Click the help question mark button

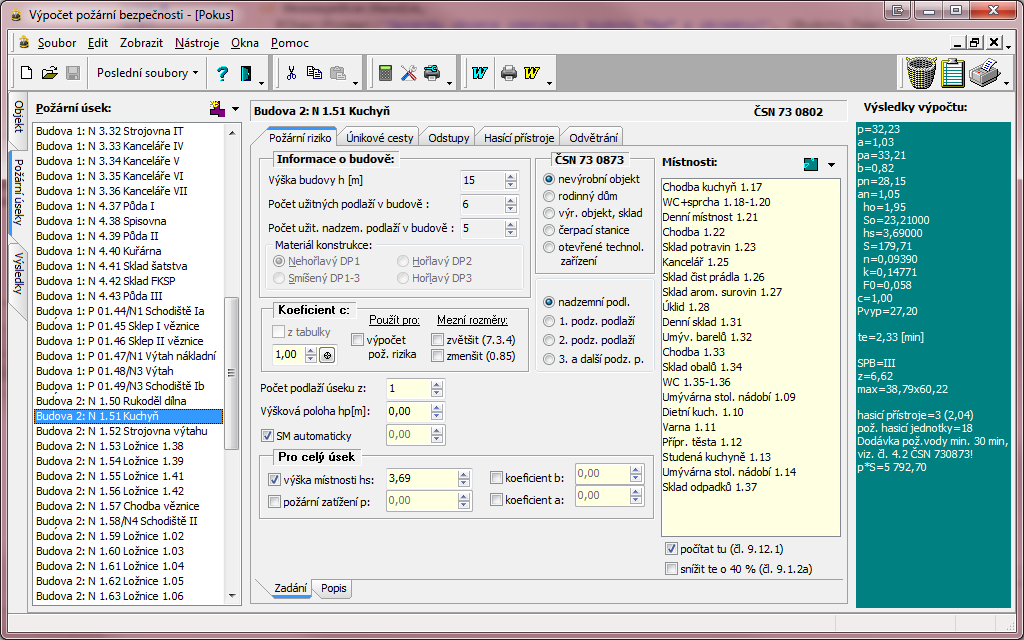(223, 72)
